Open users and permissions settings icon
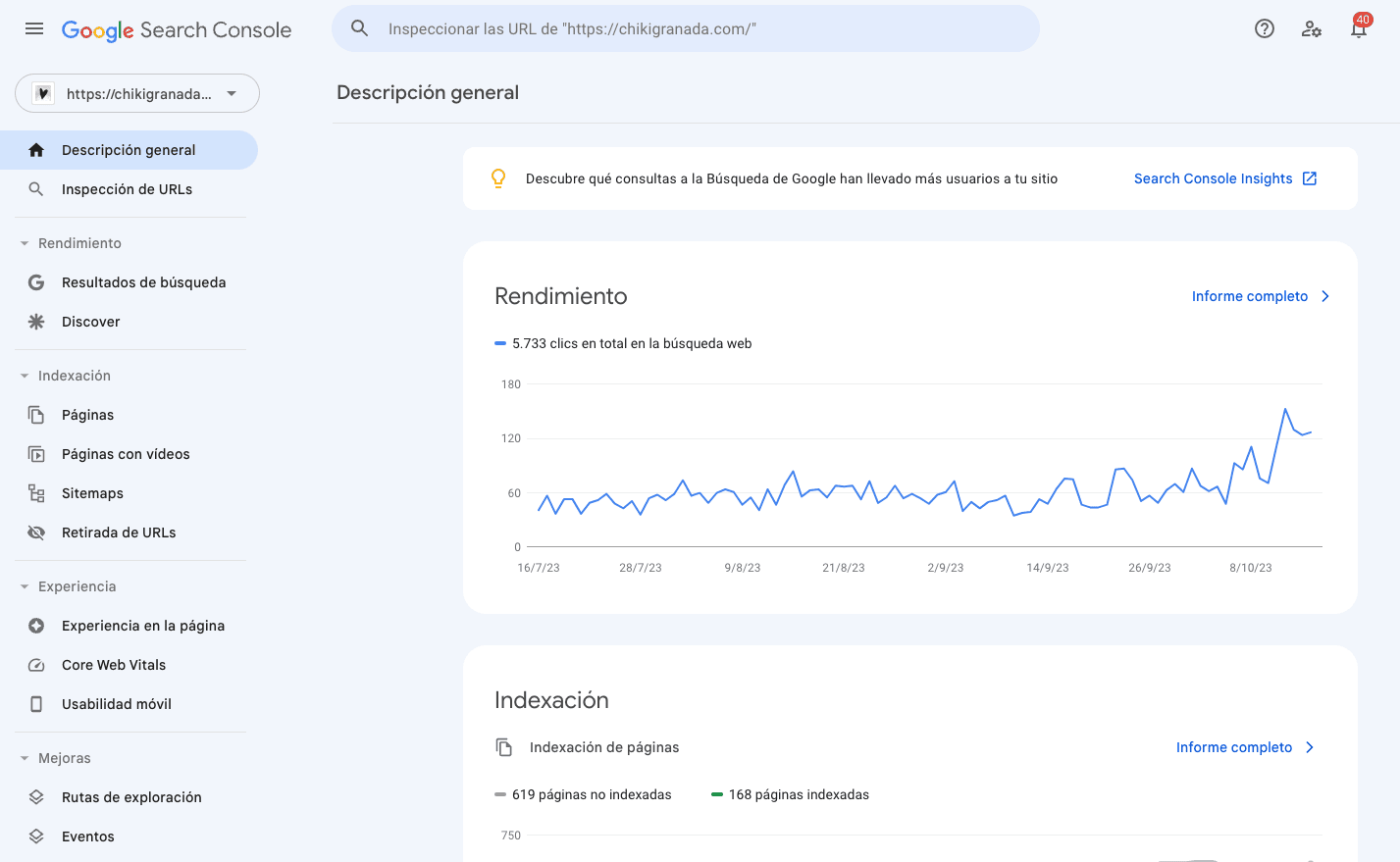The image size is (1400, 862). coord(1312,28)
